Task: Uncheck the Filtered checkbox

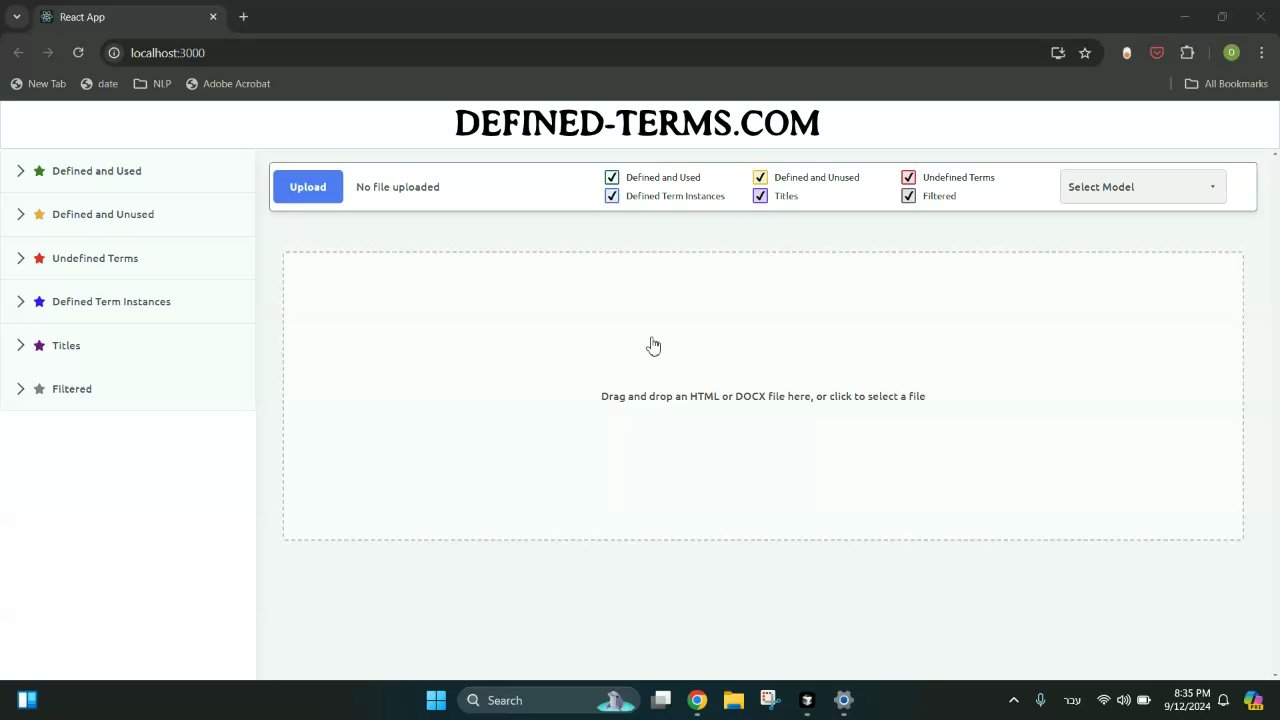Action: click(x=908, y=196)
